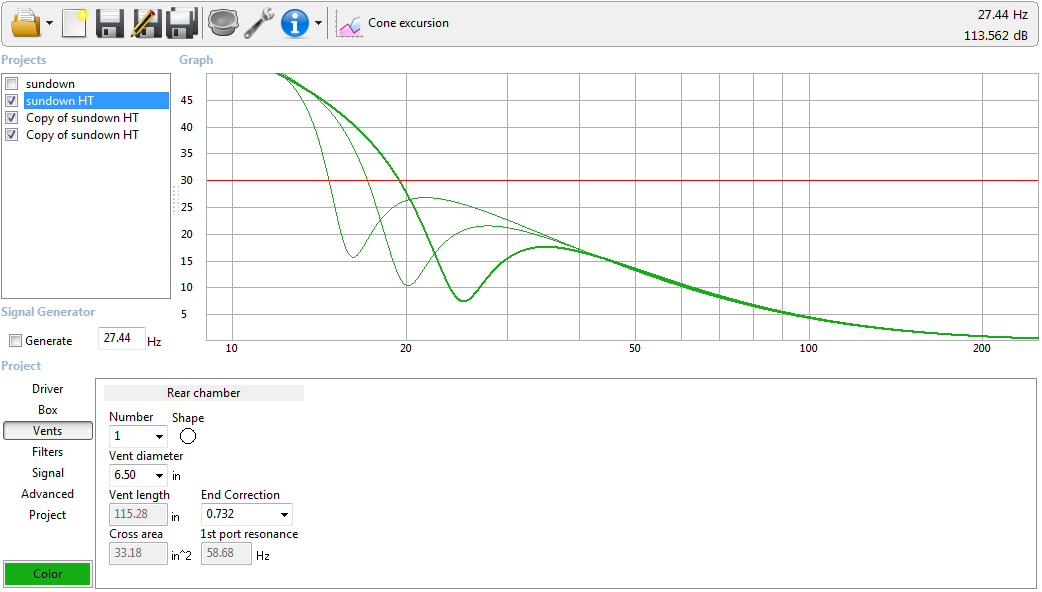Click the Vent length field

[x=138, y=514]
